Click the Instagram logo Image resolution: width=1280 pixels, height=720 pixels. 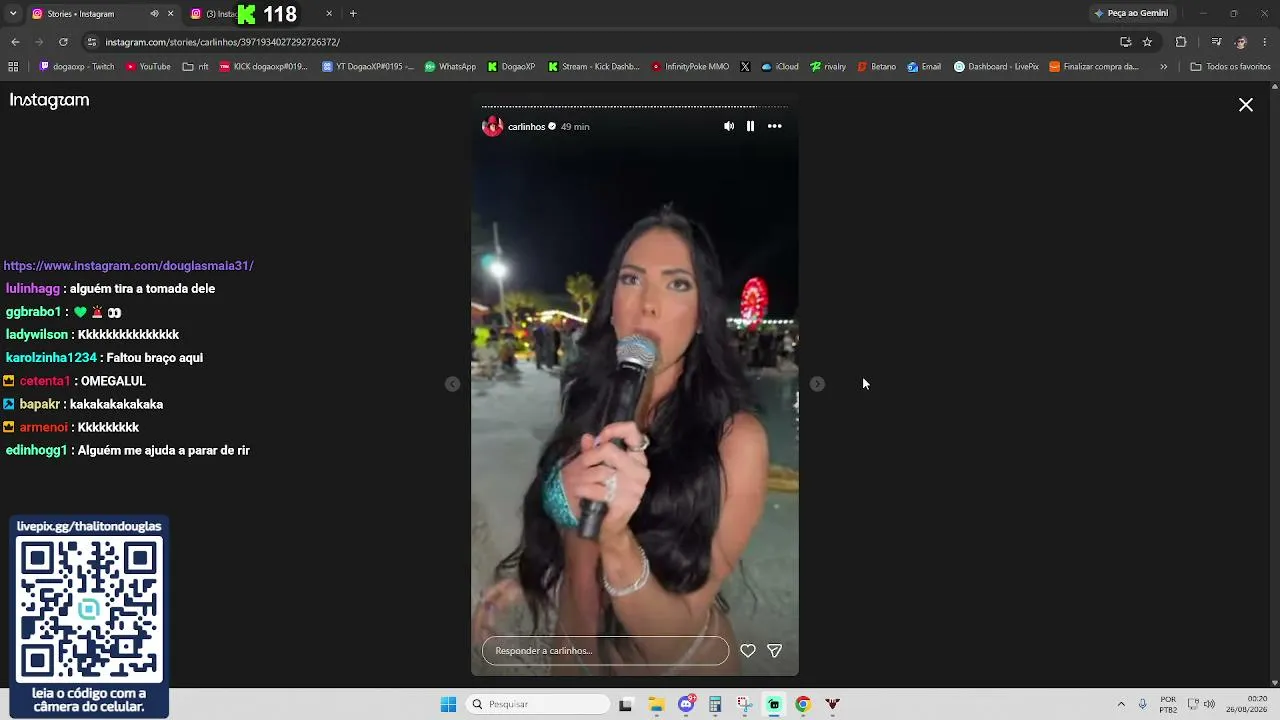coord(49,101)
